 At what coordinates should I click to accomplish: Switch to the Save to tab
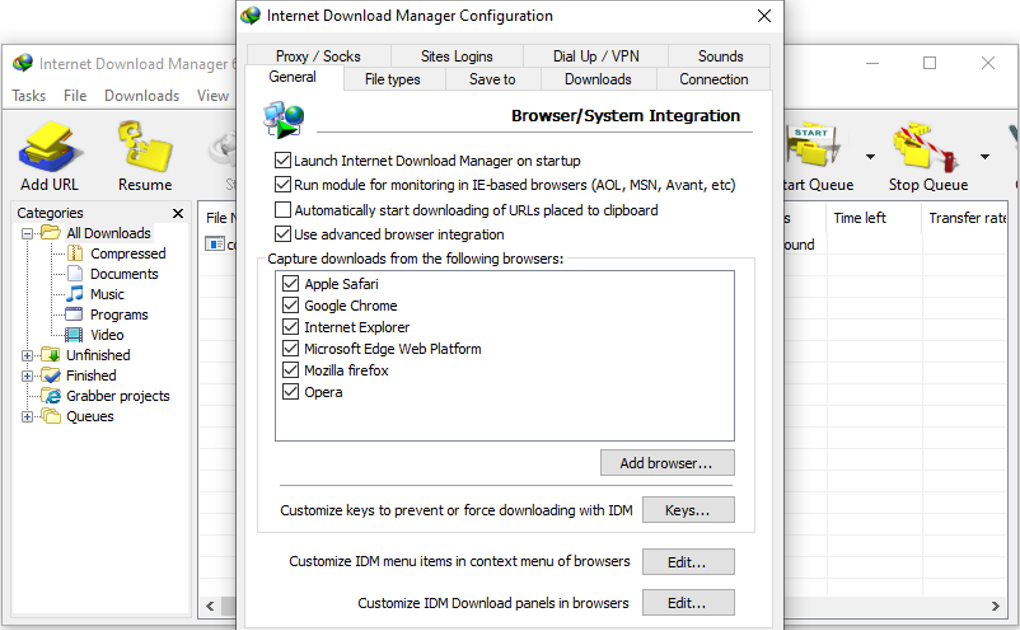click(x=492, y=79)
